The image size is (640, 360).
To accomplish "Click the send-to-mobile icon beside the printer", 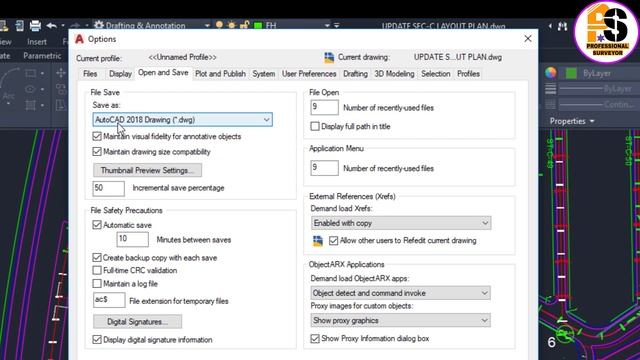I will [20, 25].
